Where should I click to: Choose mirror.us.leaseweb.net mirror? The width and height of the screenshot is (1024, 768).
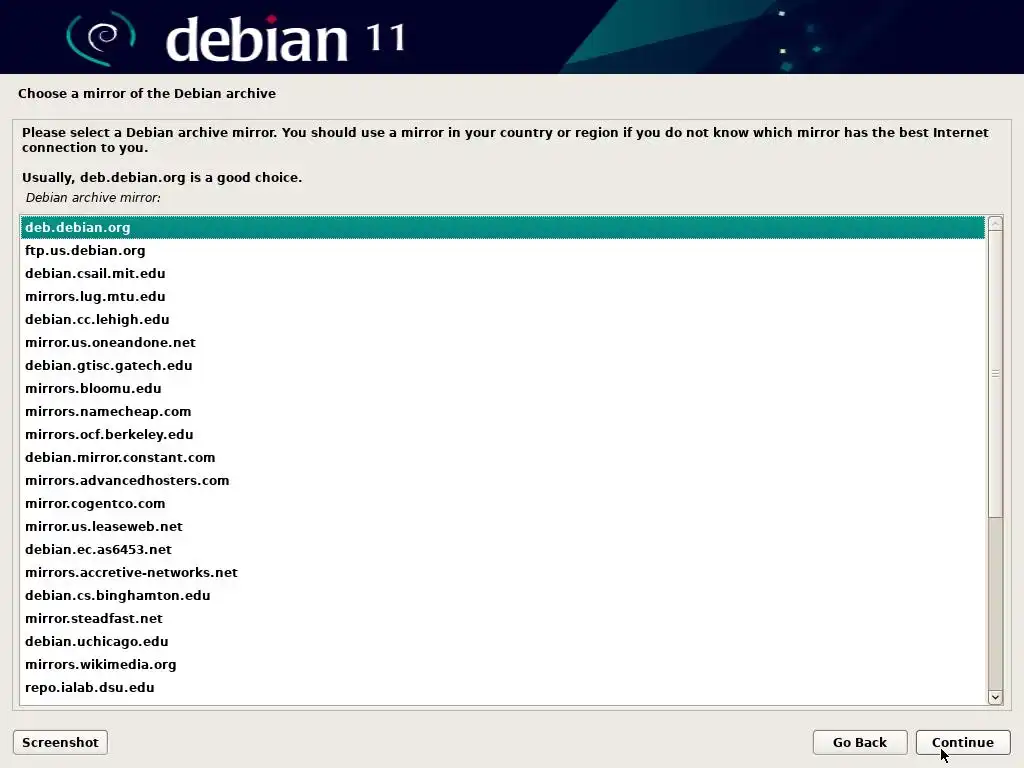tap(502, 526)
